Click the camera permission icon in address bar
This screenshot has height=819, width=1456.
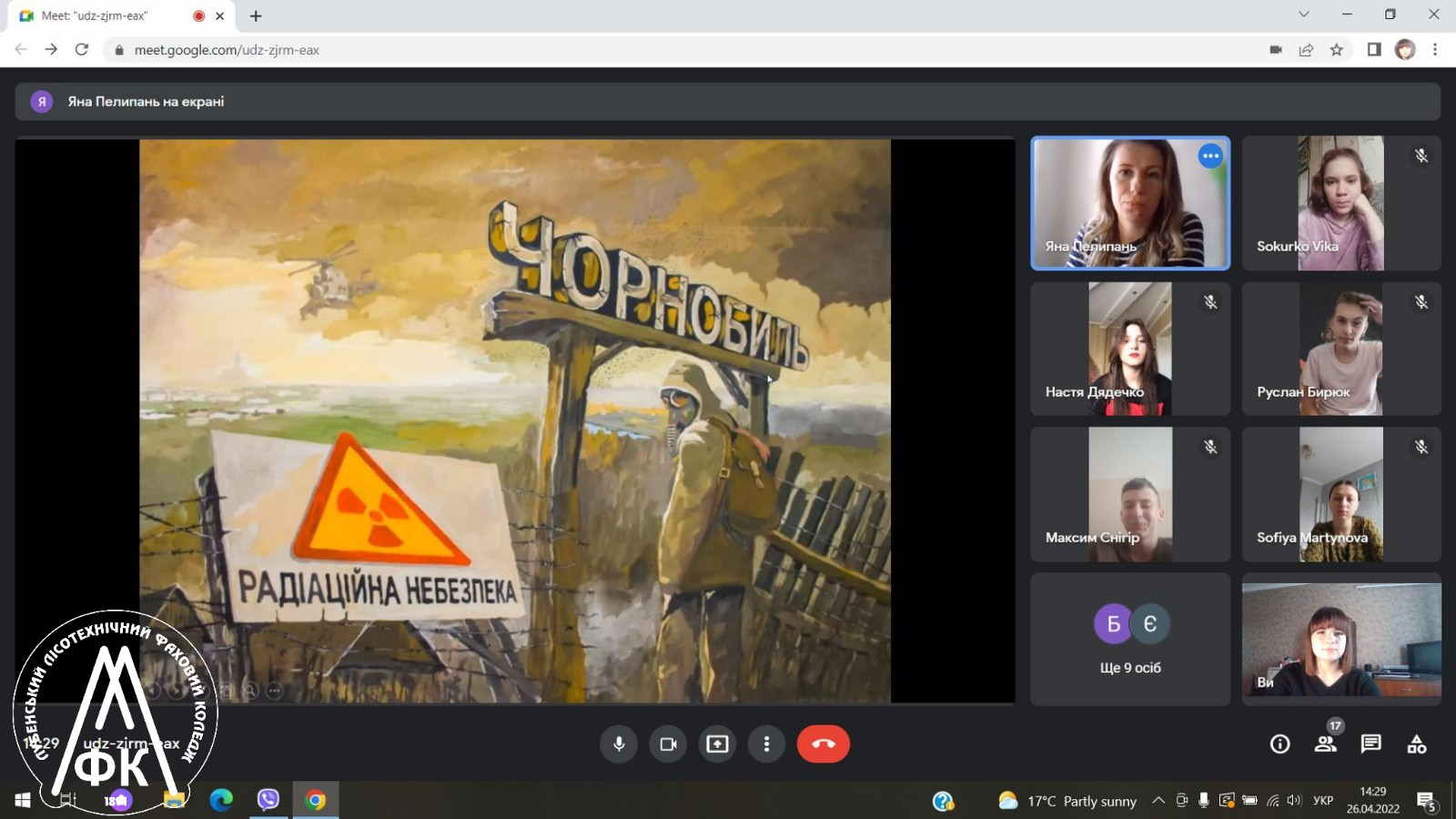pos(1276,50)
